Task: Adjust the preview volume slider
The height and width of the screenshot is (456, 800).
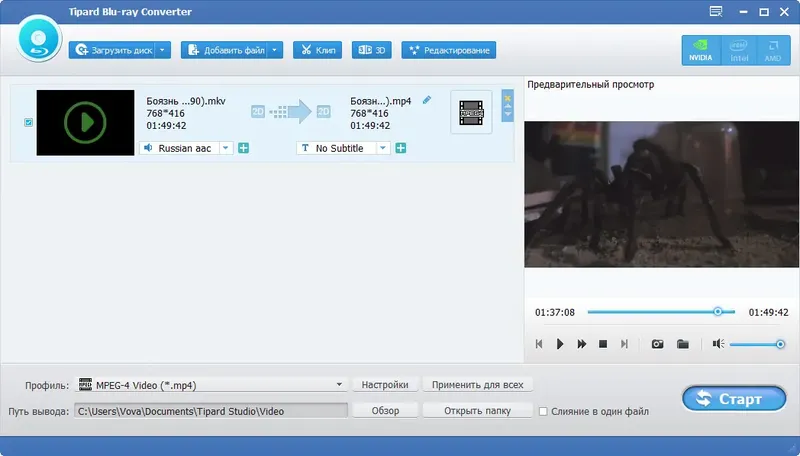Action: tap(757, 344)
